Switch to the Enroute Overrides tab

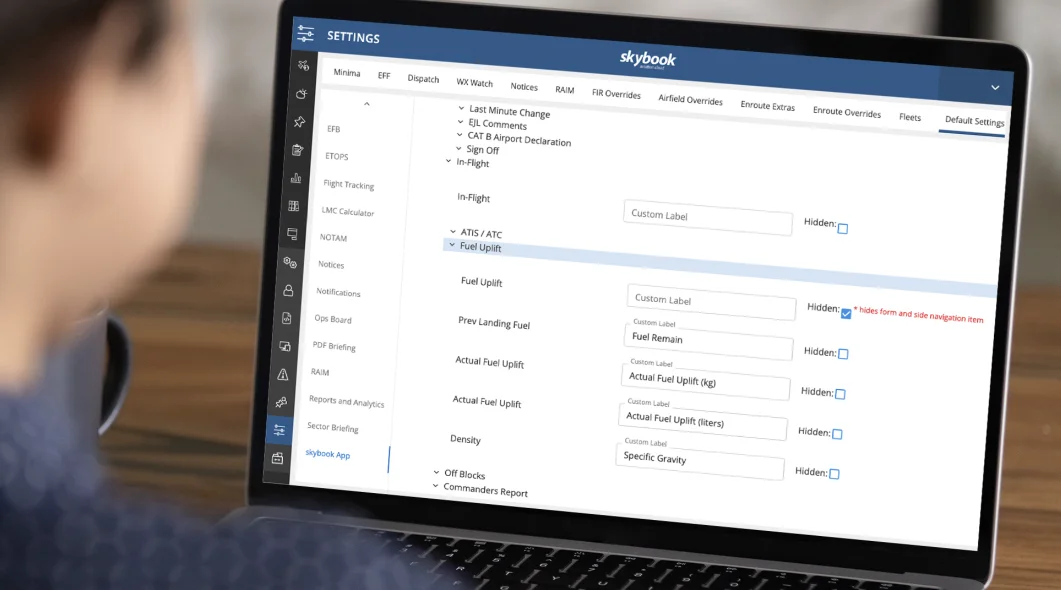[x=846, y=112]
